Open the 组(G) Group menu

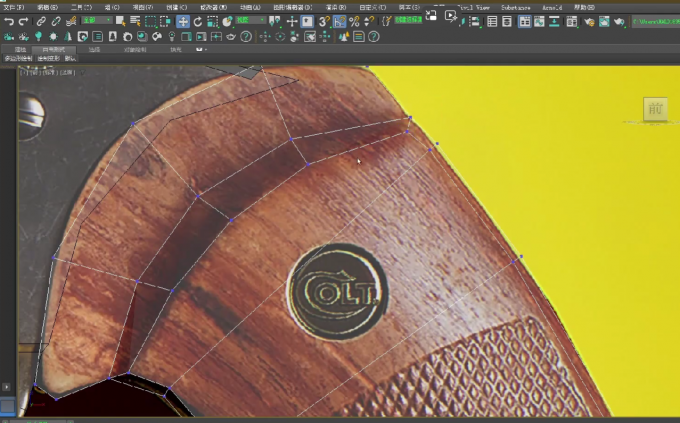click(112, 7)
